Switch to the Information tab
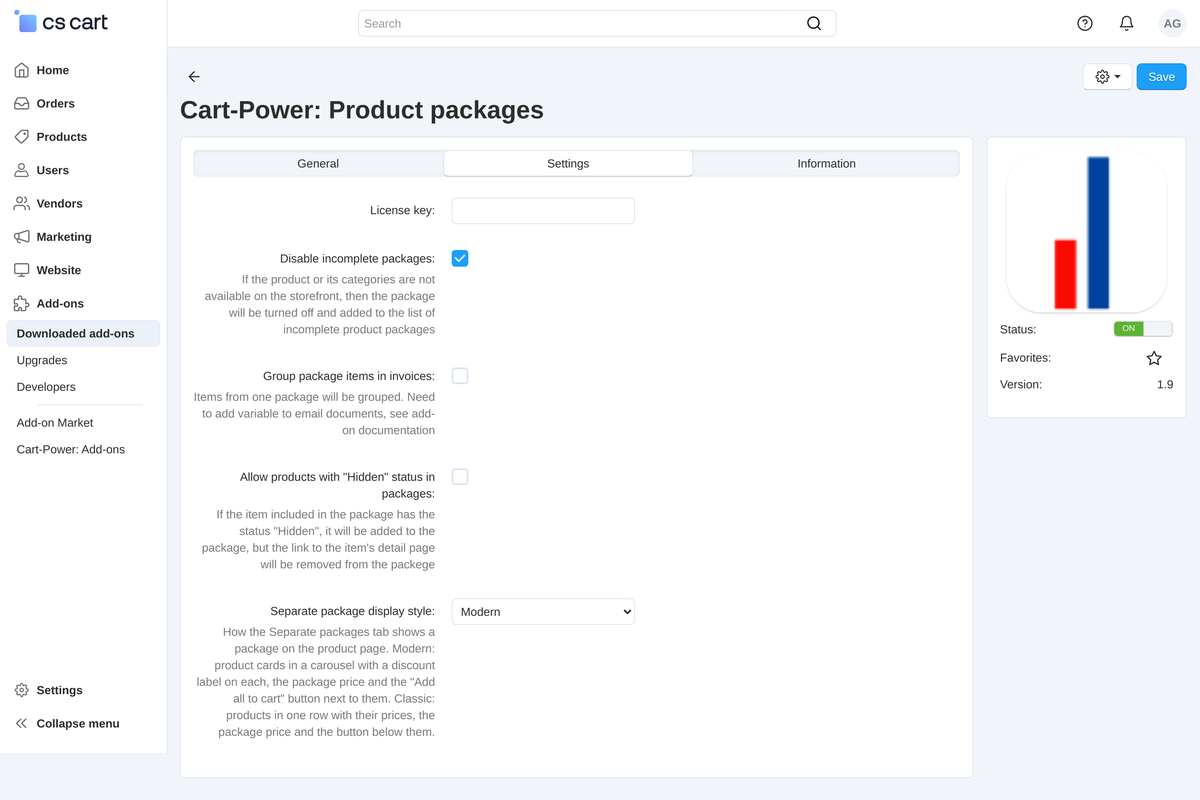Viewport: 1200px width, 800px height. pyautogui.click(x=826, y=163)
